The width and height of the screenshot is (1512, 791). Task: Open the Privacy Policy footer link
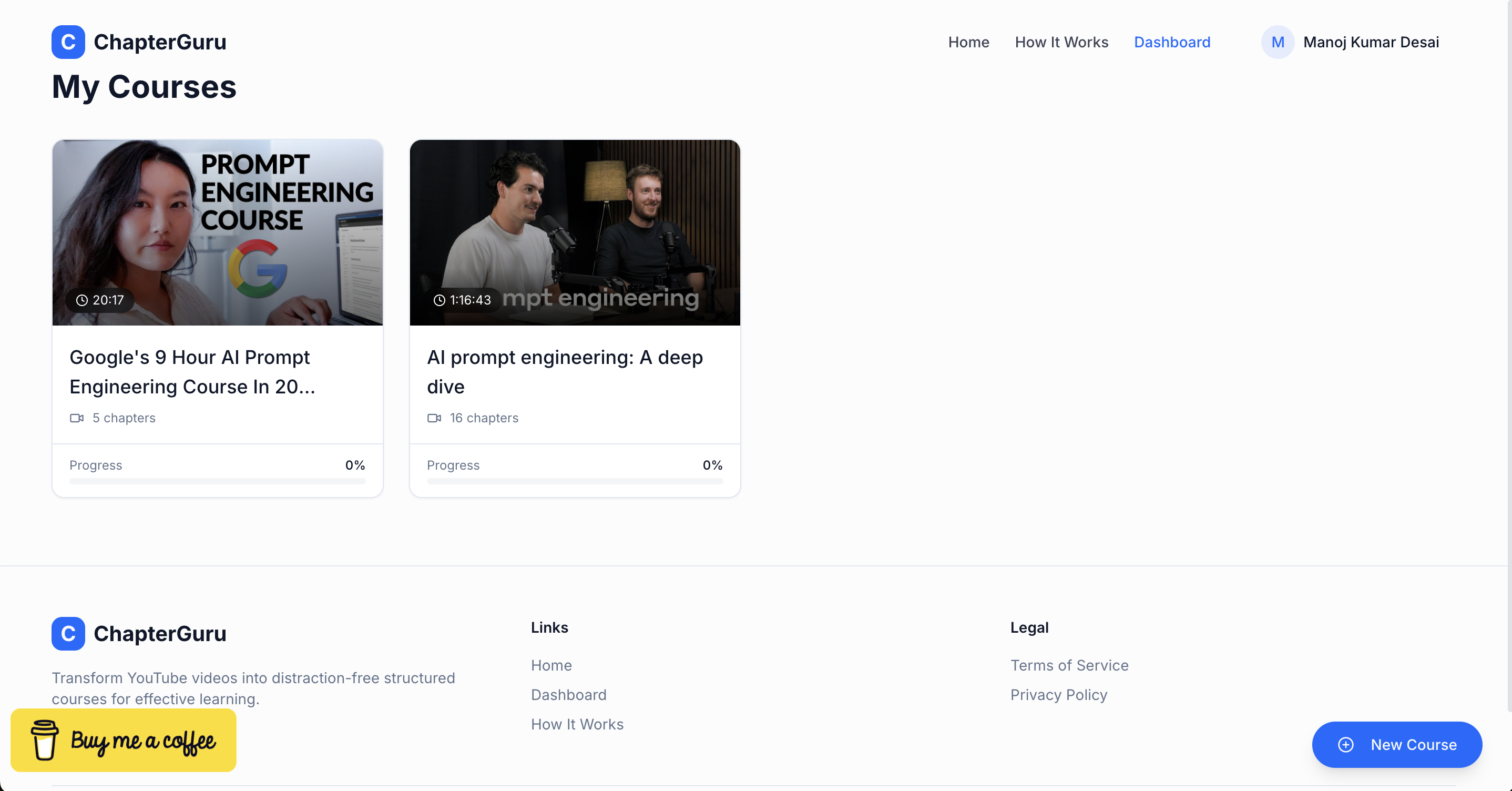1058,695
